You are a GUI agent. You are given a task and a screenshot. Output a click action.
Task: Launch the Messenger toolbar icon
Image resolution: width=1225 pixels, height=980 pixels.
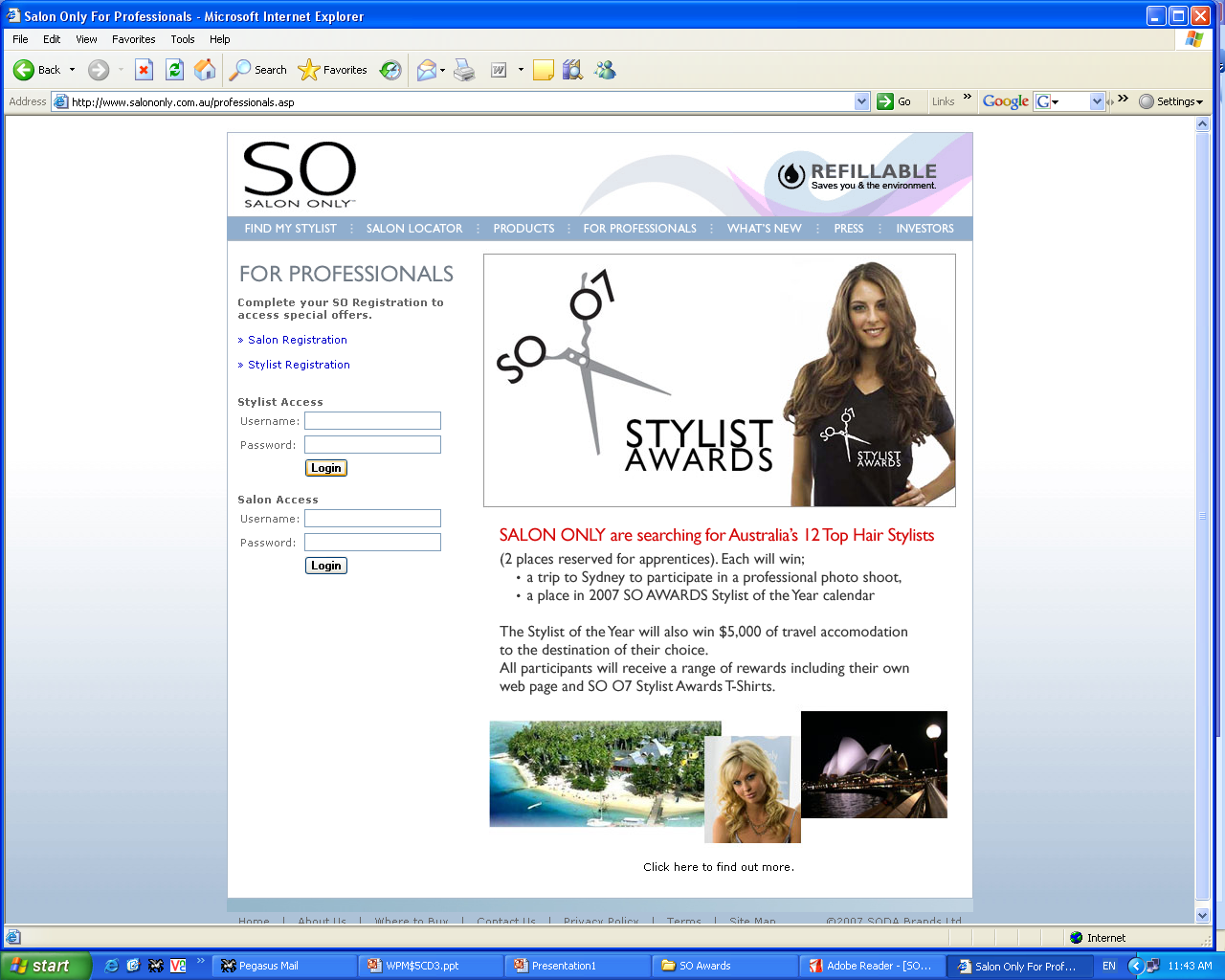[x=605, y=70]
